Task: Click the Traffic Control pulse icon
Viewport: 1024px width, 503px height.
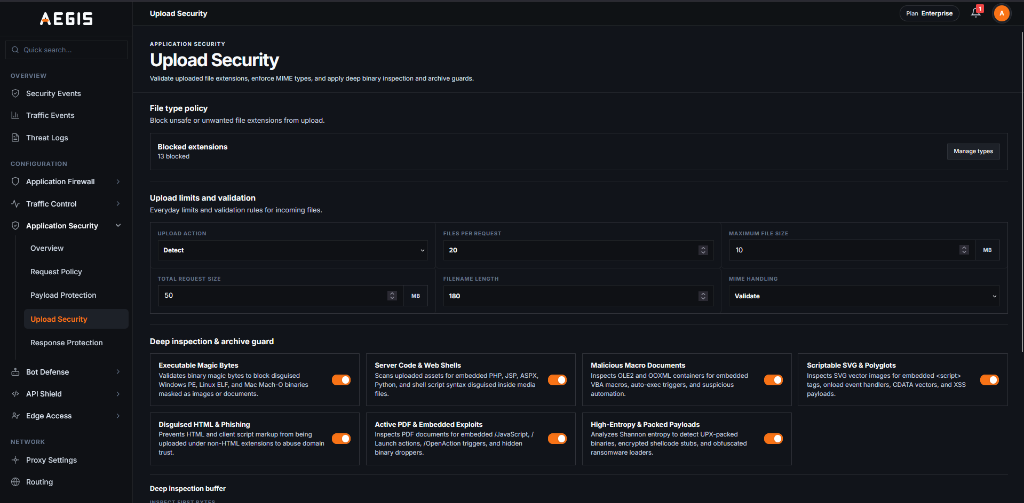Action: pos(15,204)
